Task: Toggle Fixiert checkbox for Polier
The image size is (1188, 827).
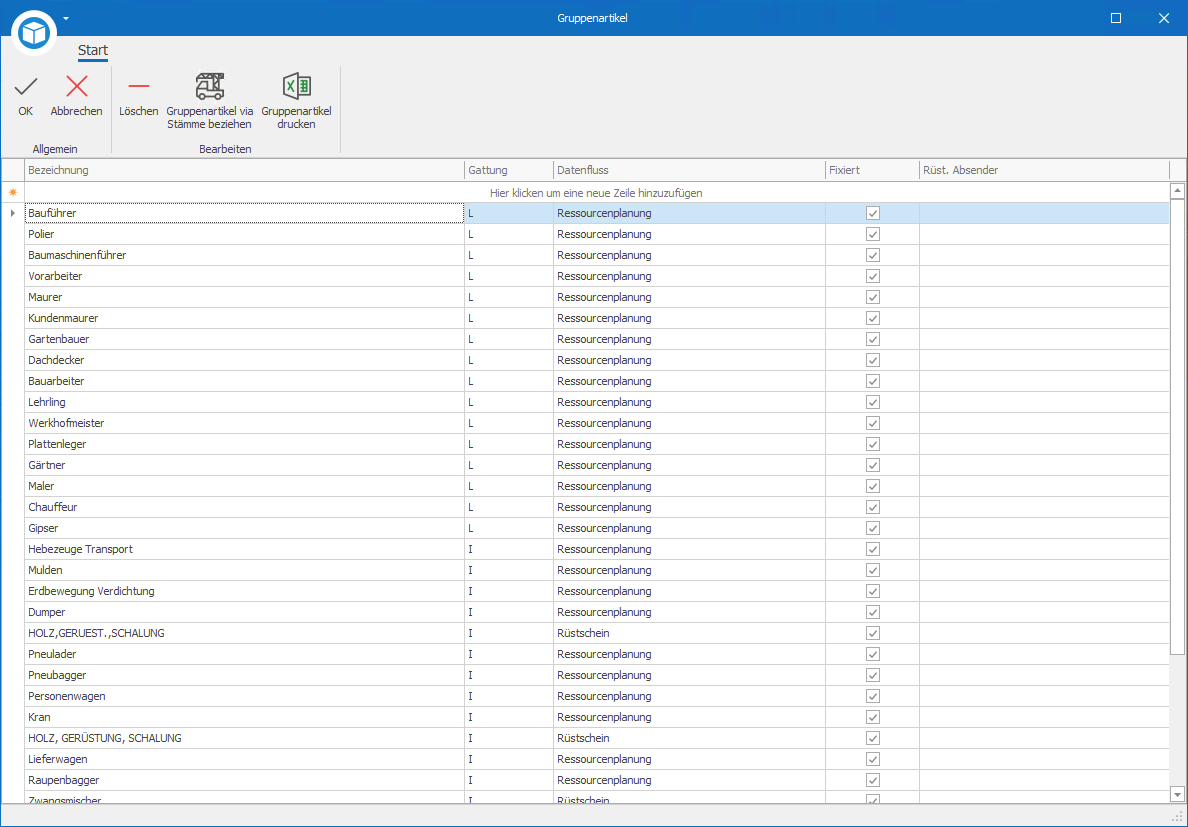Action: coord(873,235)
